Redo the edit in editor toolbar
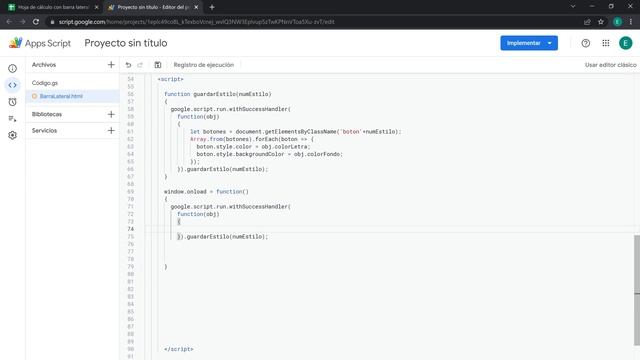Image resolution: width=640 pixels, height=360 pixels. click(x=140, y=65)
